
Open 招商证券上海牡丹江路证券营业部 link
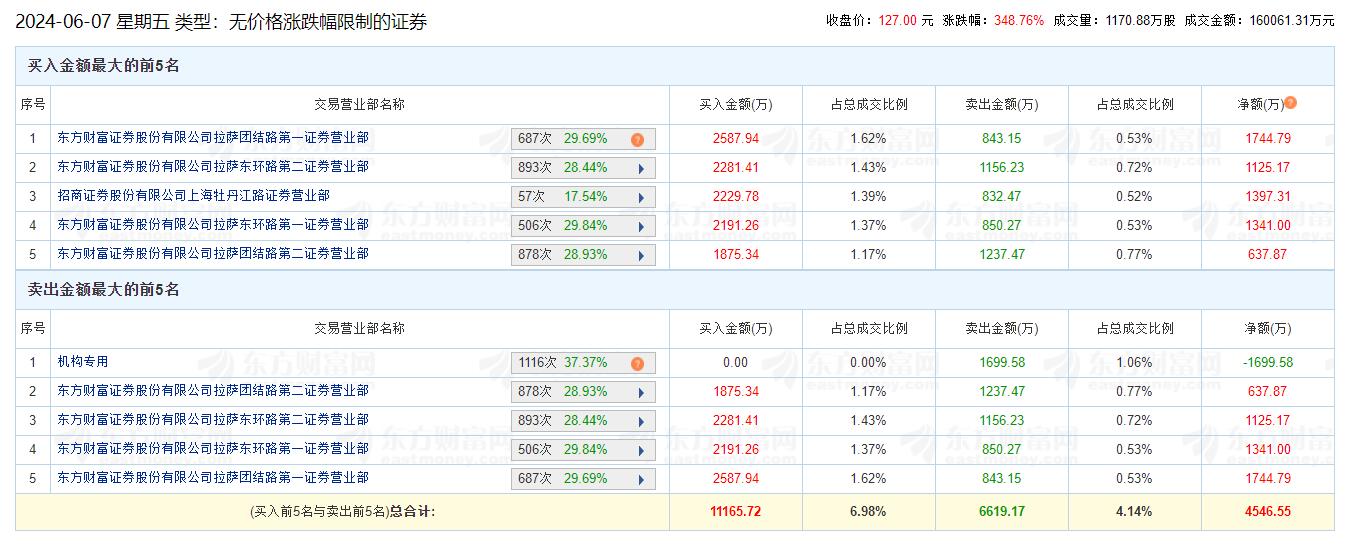[x=193, y=196]
